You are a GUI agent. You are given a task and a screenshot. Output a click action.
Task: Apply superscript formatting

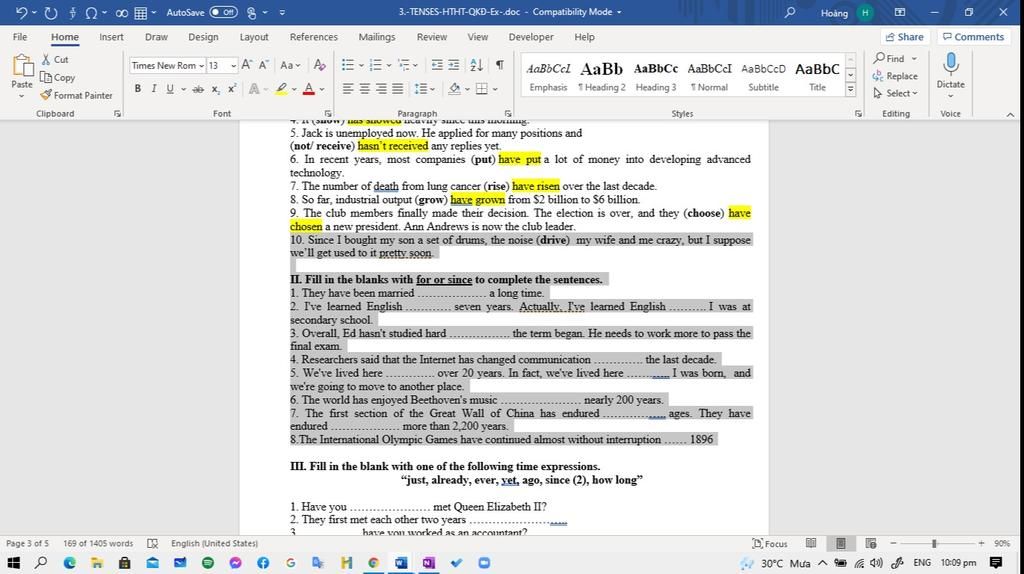(x=232, y=89)
